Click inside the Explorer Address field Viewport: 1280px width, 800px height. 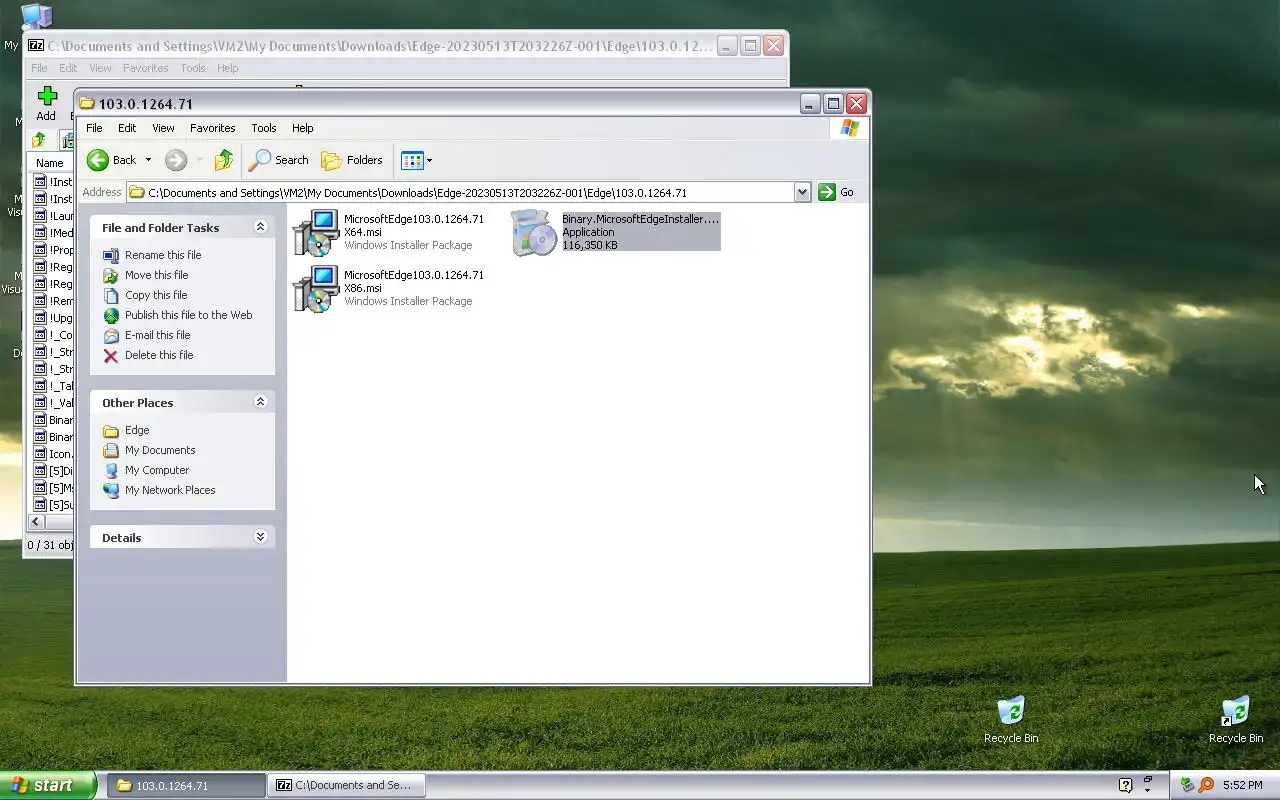[x=460, y=192]
